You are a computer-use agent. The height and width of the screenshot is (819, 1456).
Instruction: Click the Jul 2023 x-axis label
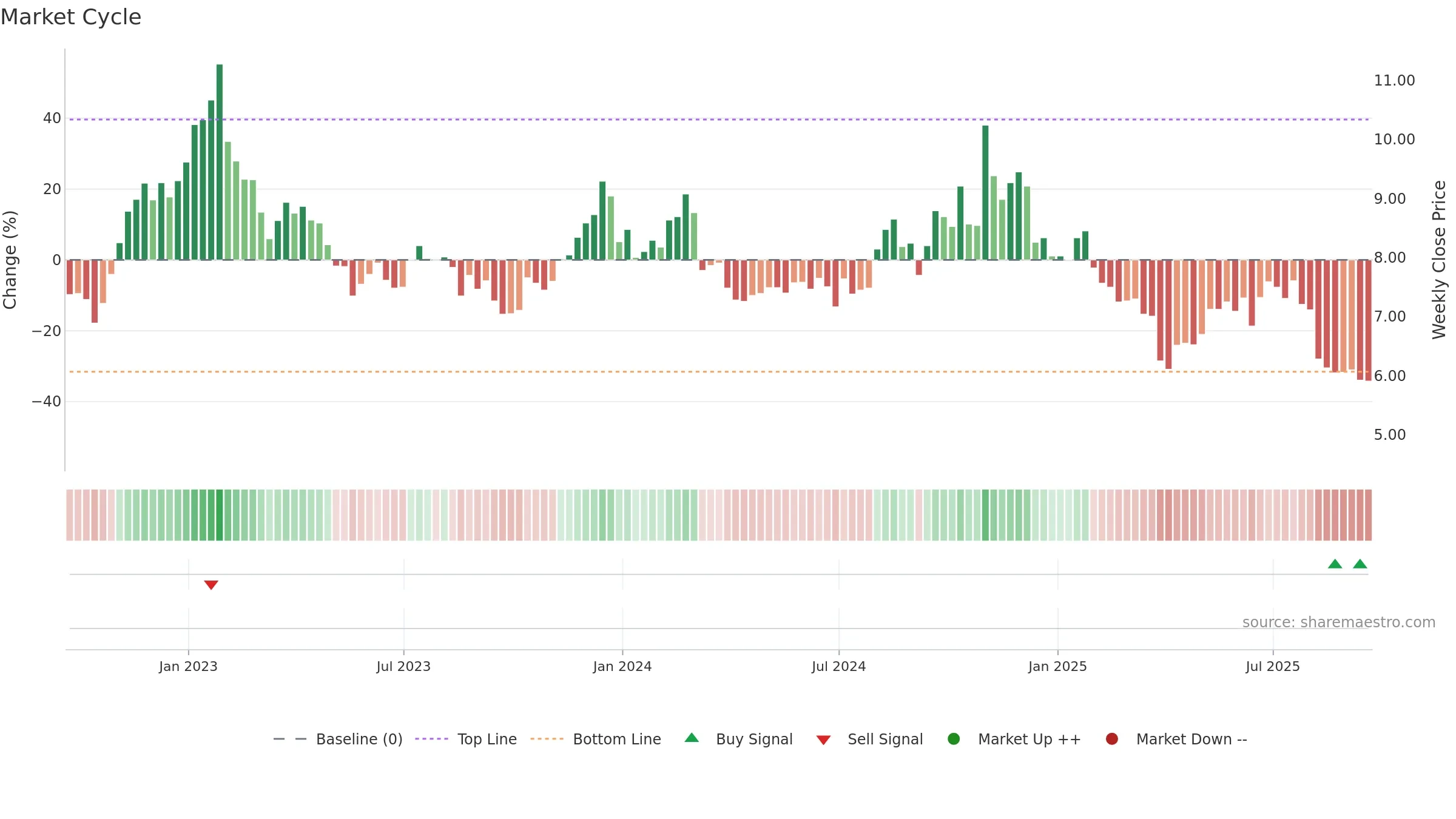(403, 666)
